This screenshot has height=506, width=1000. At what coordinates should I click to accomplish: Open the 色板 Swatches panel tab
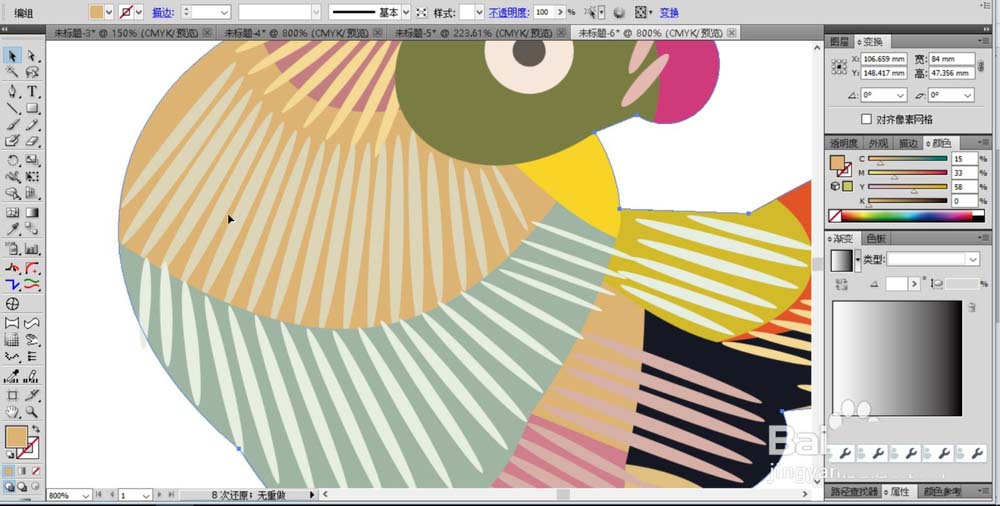coord(875,239)
